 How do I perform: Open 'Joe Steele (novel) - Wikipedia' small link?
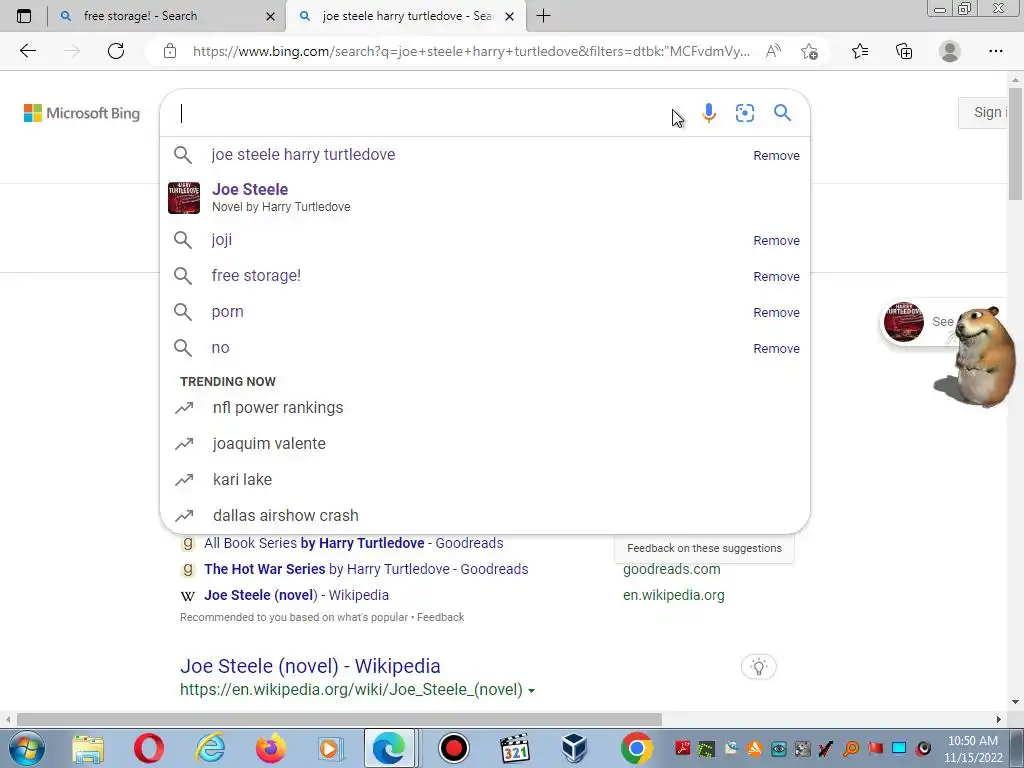[296, 595]
